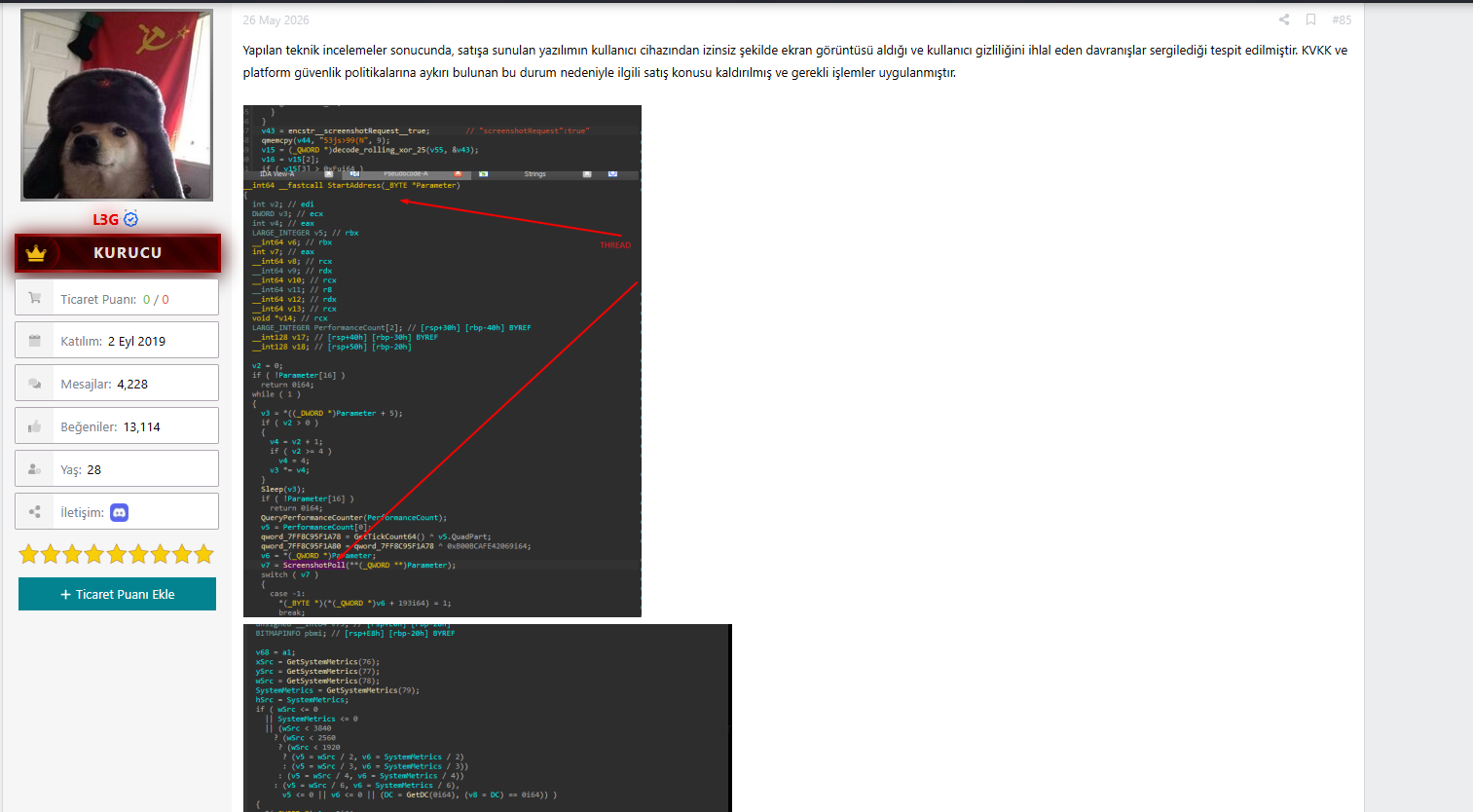This screenshot has width=1473, height=812.
Task: Click the shopping cart icon beside Ticaret Puanı
Action: pyautogui.click(x=35, y=298)
